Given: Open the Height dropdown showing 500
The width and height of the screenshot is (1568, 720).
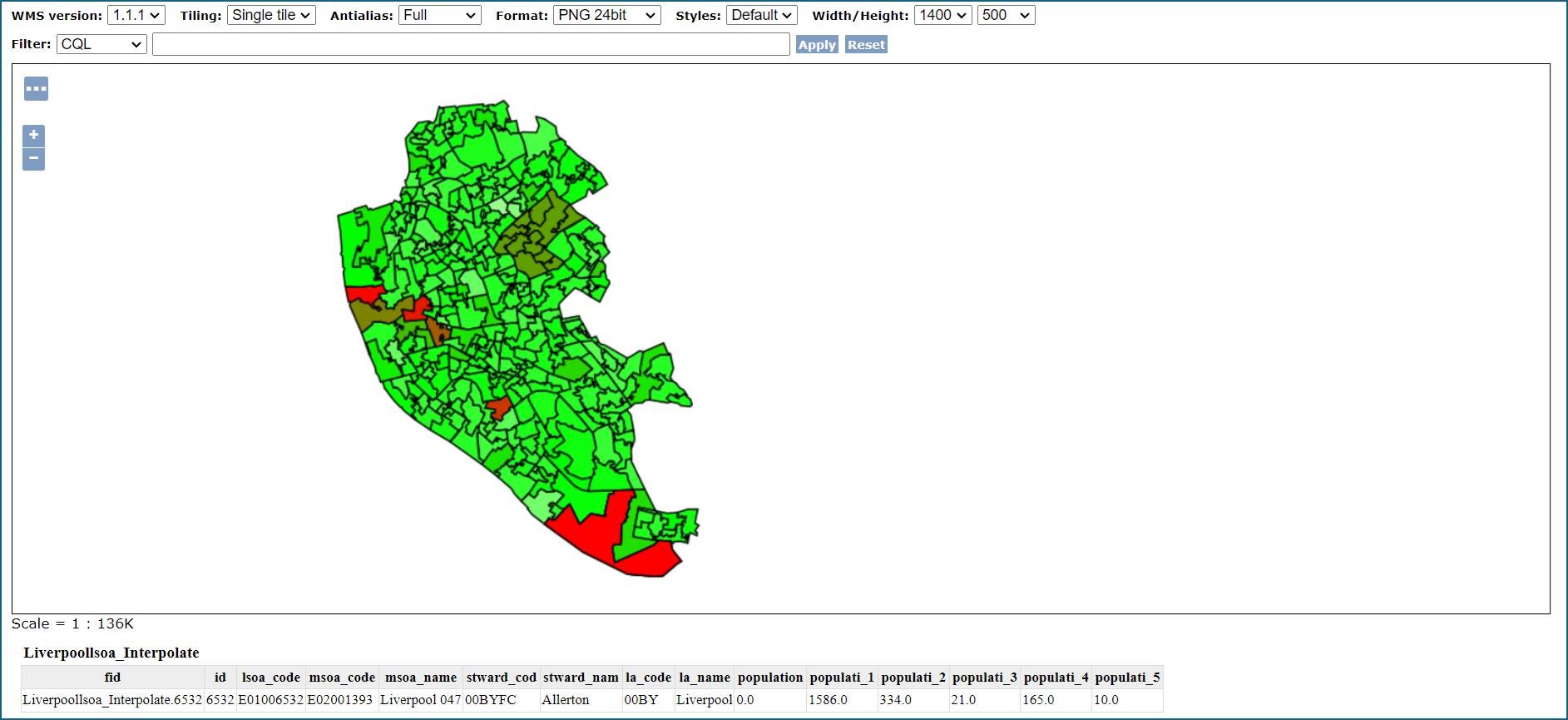Looking at the screenshot, I should 1006,15.
